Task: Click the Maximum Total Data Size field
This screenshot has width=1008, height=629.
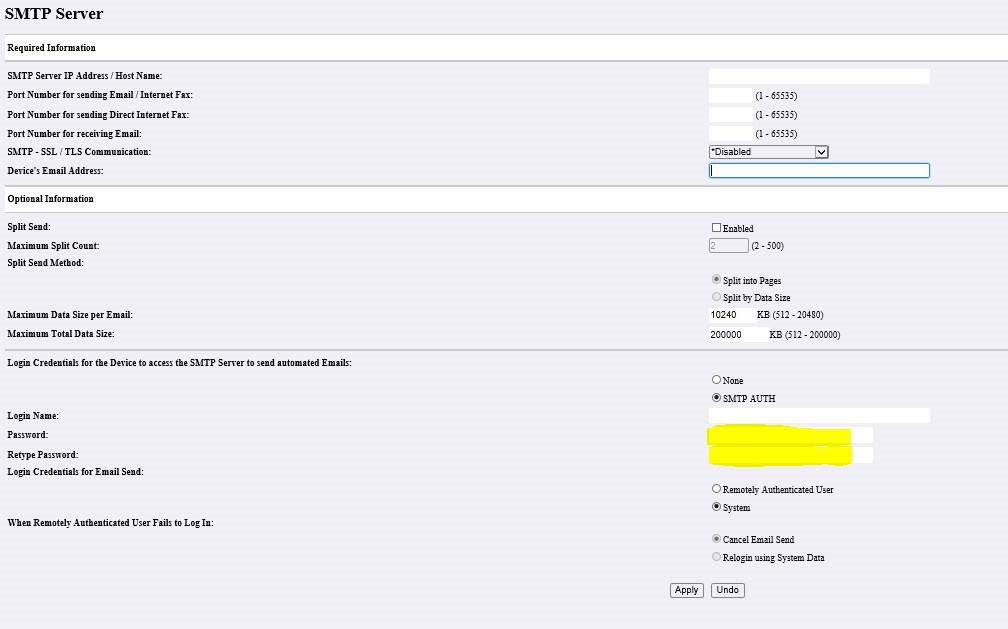Action: [735, 333]
